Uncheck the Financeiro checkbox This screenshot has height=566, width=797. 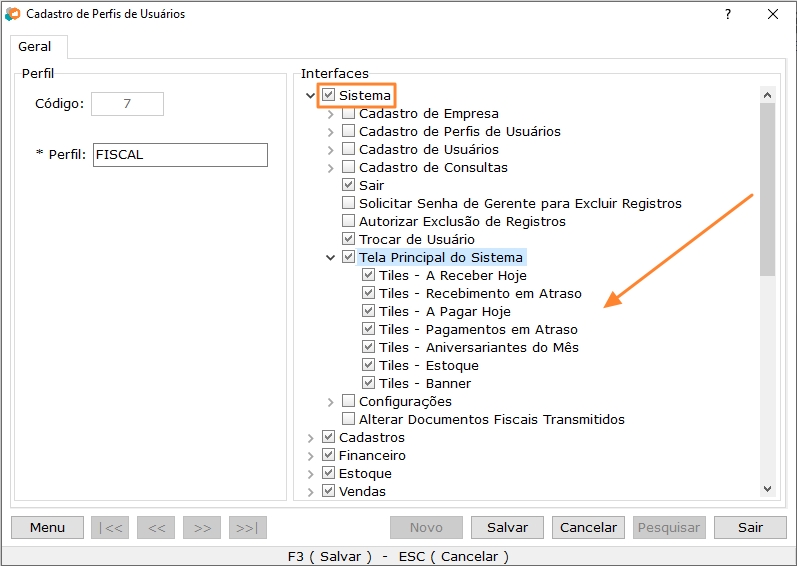(x=328, y=455)
